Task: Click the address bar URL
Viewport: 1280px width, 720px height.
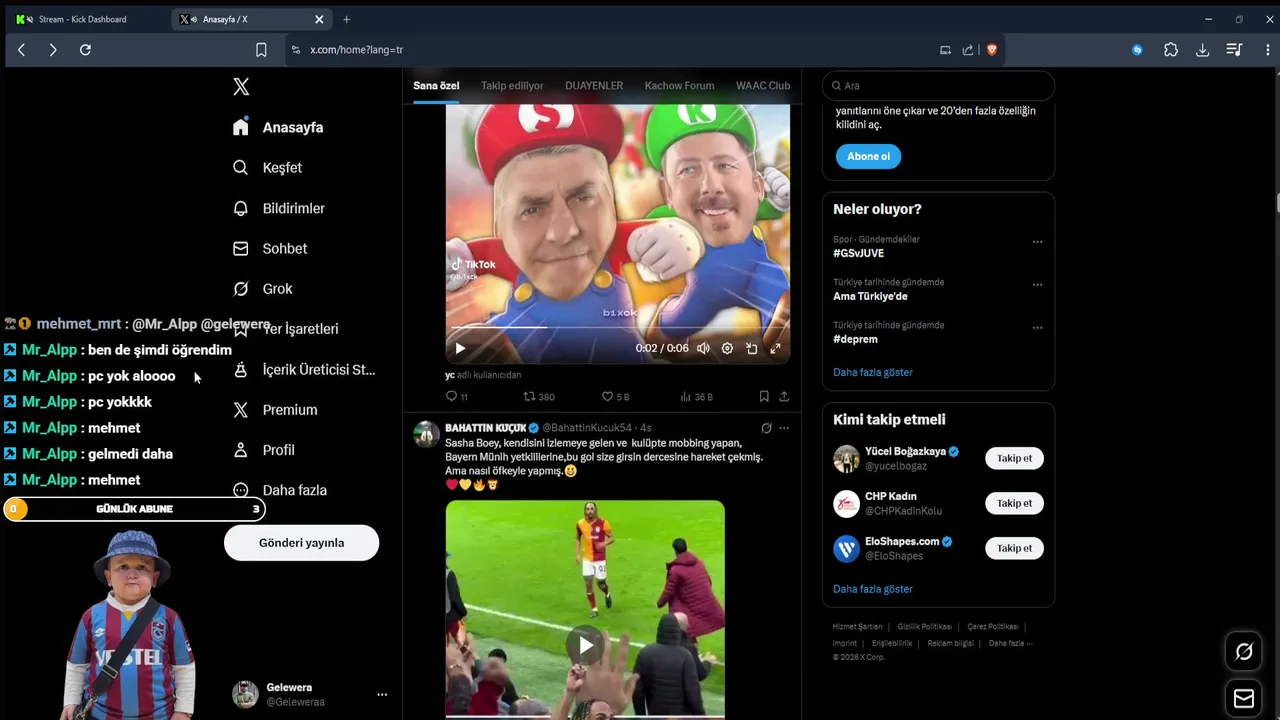Action: pyautogui.click(x=357, y=50)
